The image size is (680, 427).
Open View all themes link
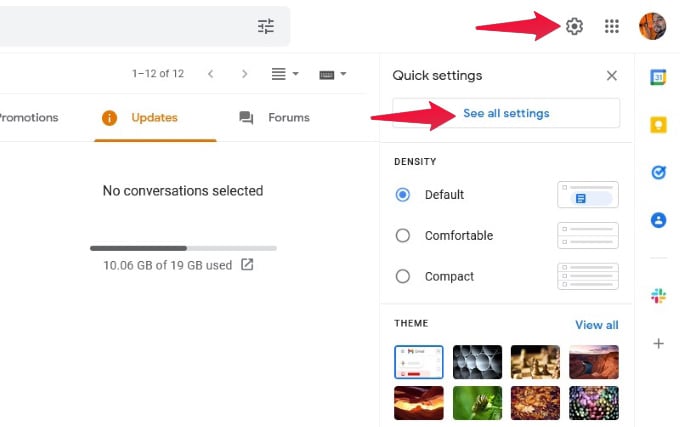point(597,325)
